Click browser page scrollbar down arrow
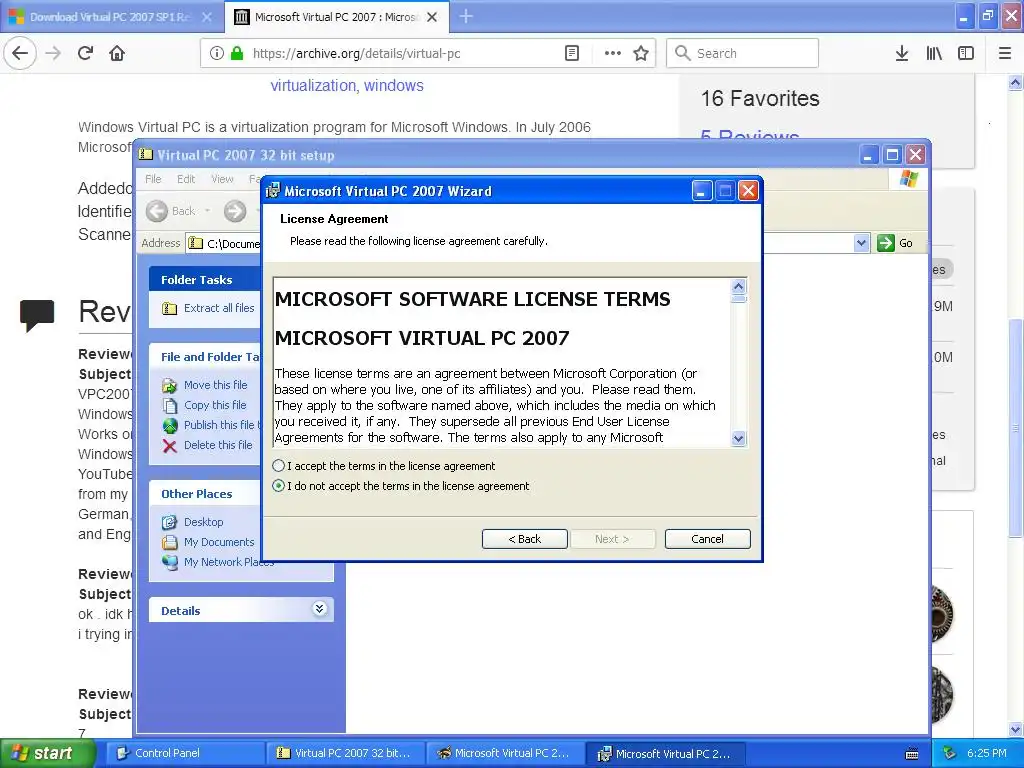The image size is (1024, 768). pos(1016,730)
